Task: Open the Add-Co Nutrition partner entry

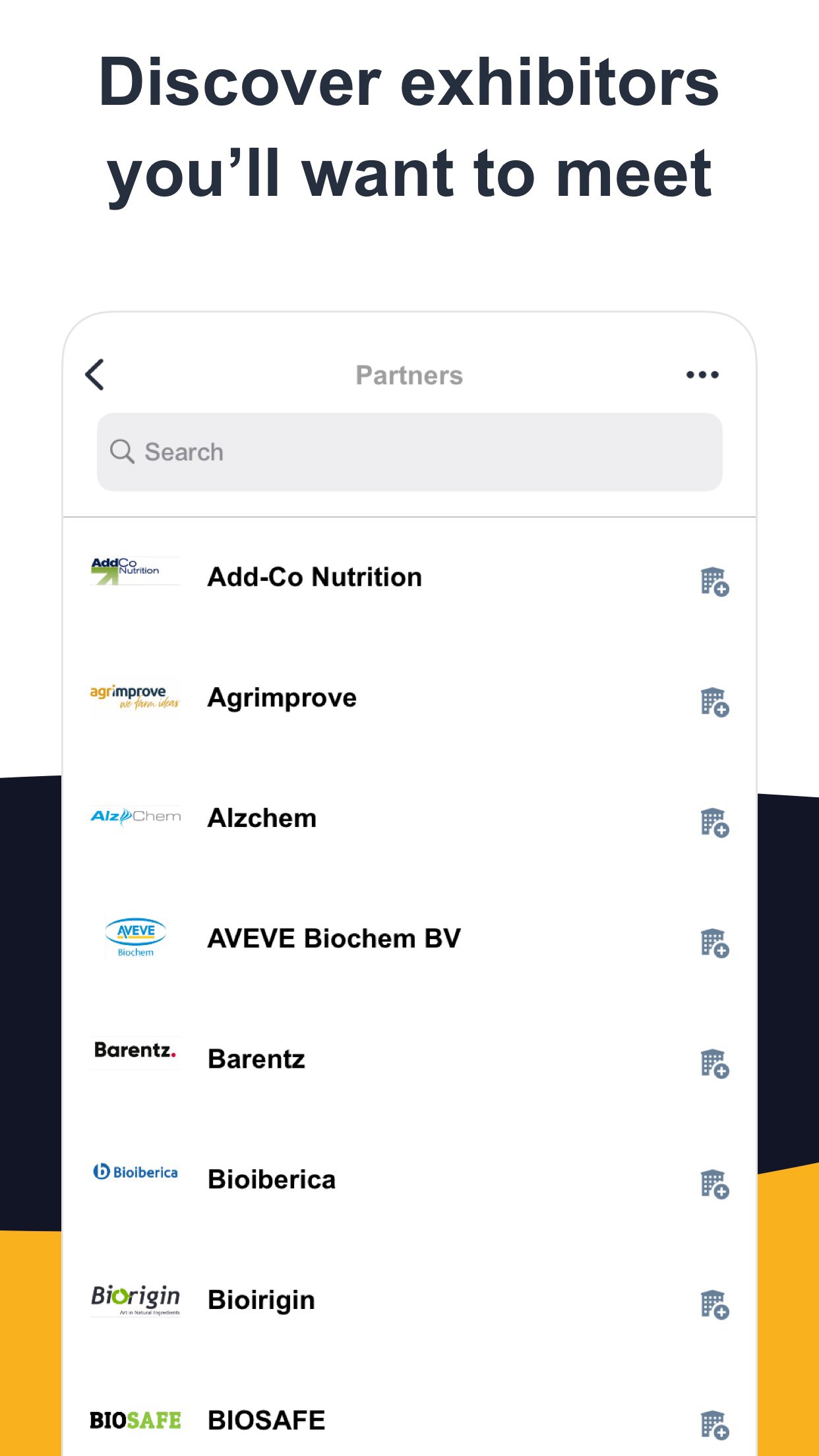Action: click(315, 577)
